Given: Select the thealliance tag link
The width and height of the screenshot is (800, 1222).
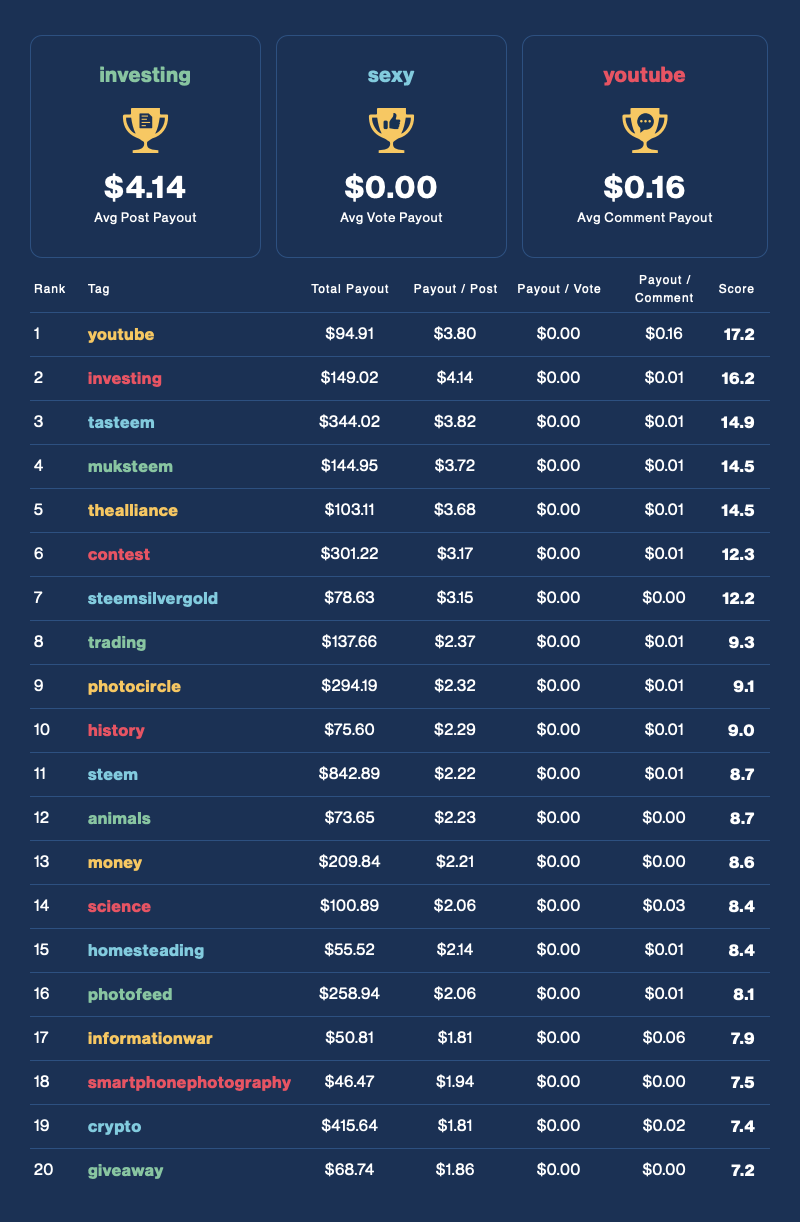Looking at the screenshot, I should click(133, 510).
